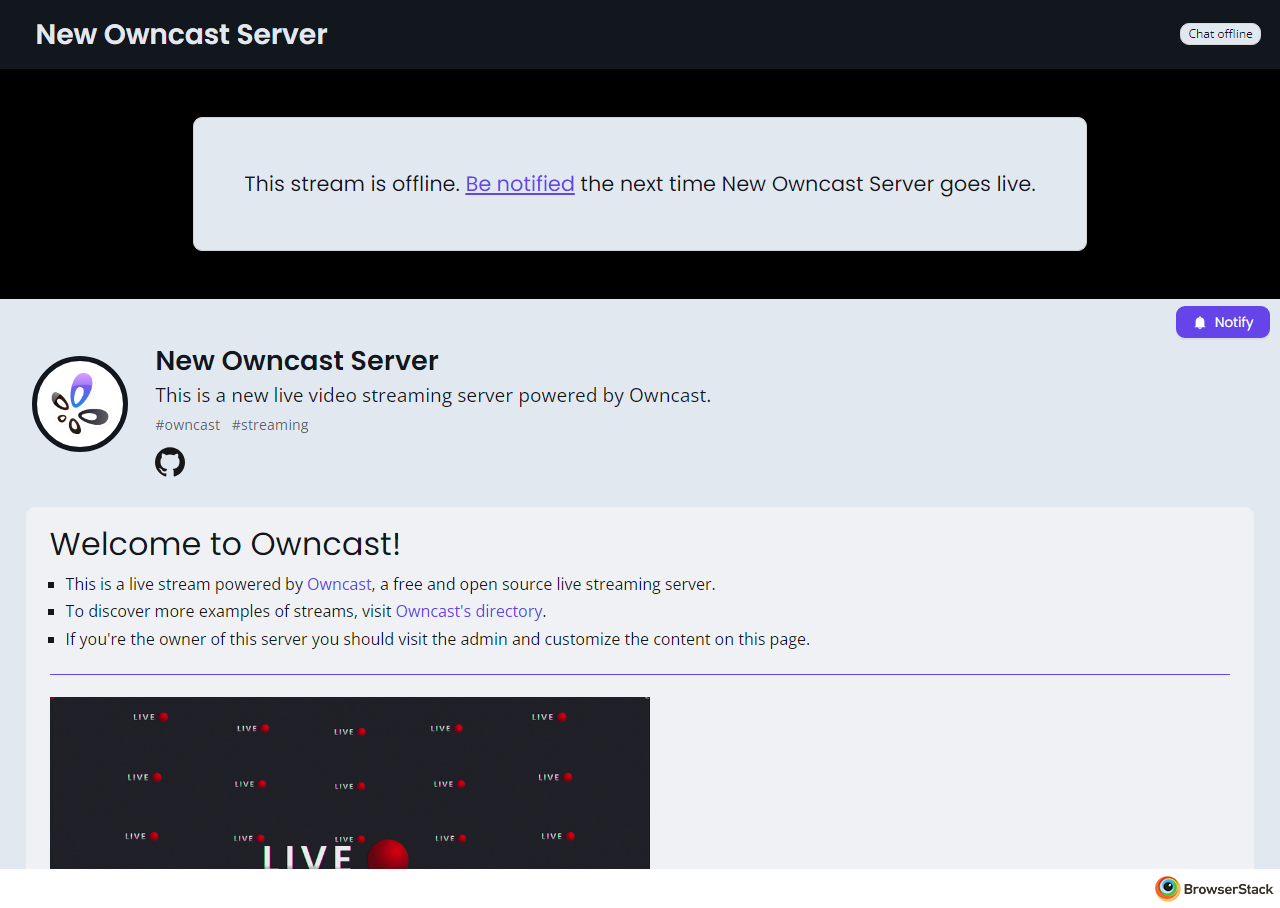Click the Owncast server logo avatar

[80, 404]
